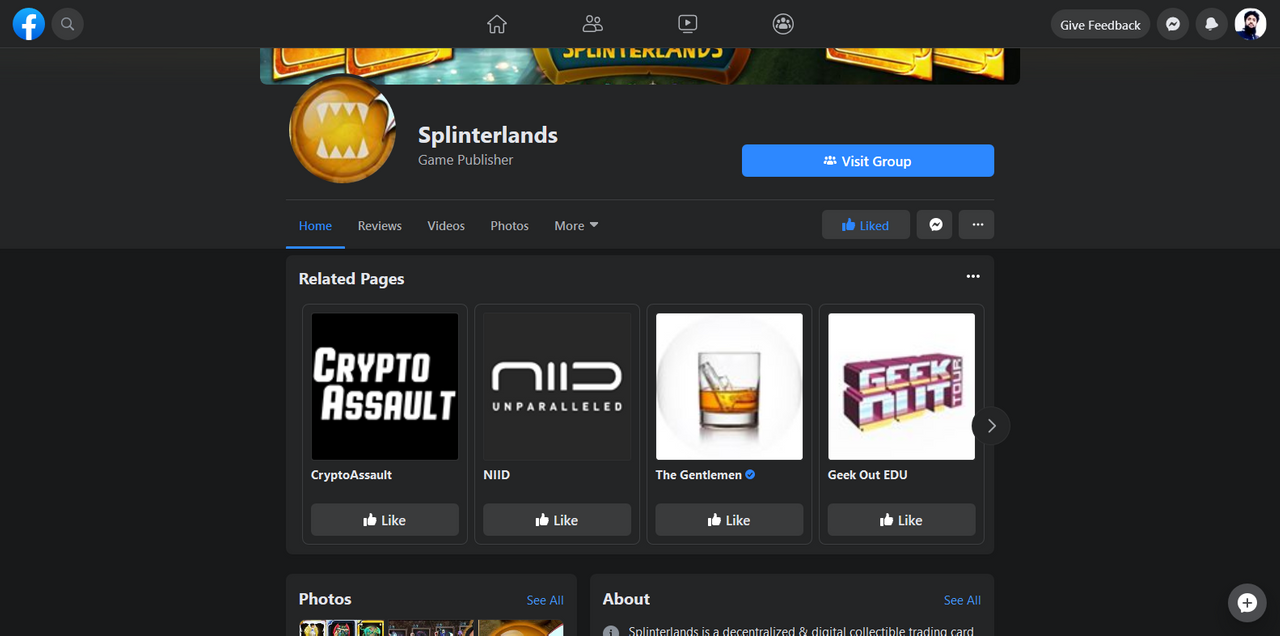Open Related Pages three-dot menu

(973, 277)
